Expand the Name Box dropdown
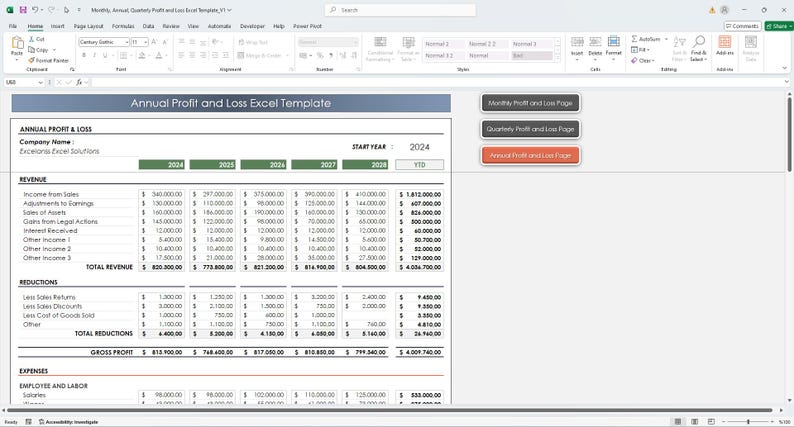Screen dimensions: 794x427 point(40,82)
